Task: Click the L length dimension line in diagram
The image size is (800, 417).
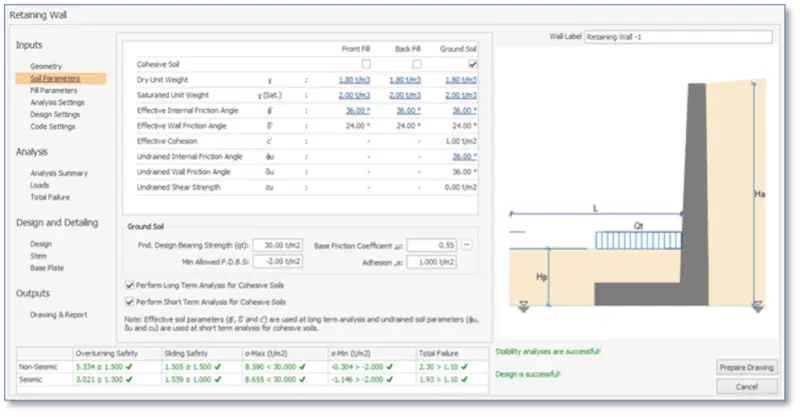Action: [596, 214]
